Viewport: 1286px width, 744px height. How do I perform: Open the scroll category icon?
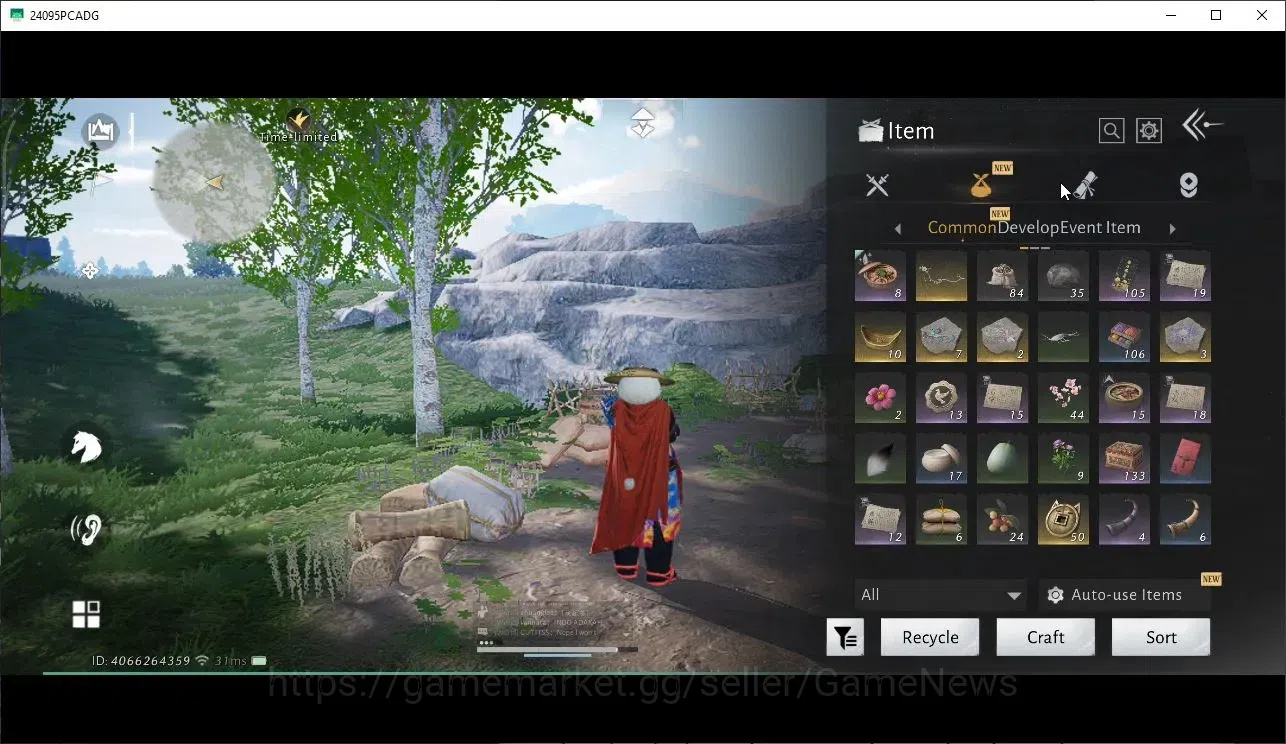[1084, 185]
